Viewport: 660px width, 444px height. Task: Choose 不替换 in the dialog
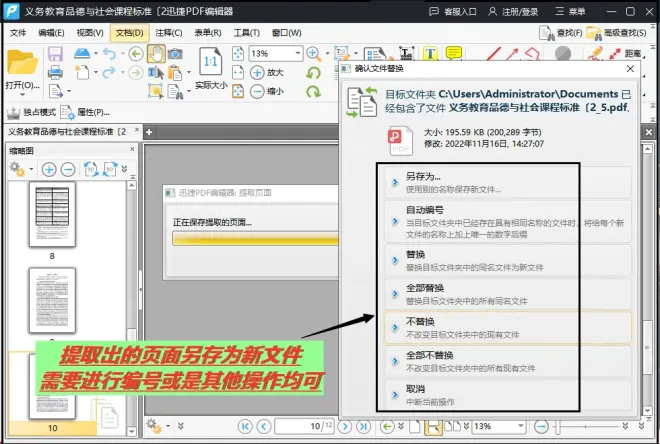508,327
